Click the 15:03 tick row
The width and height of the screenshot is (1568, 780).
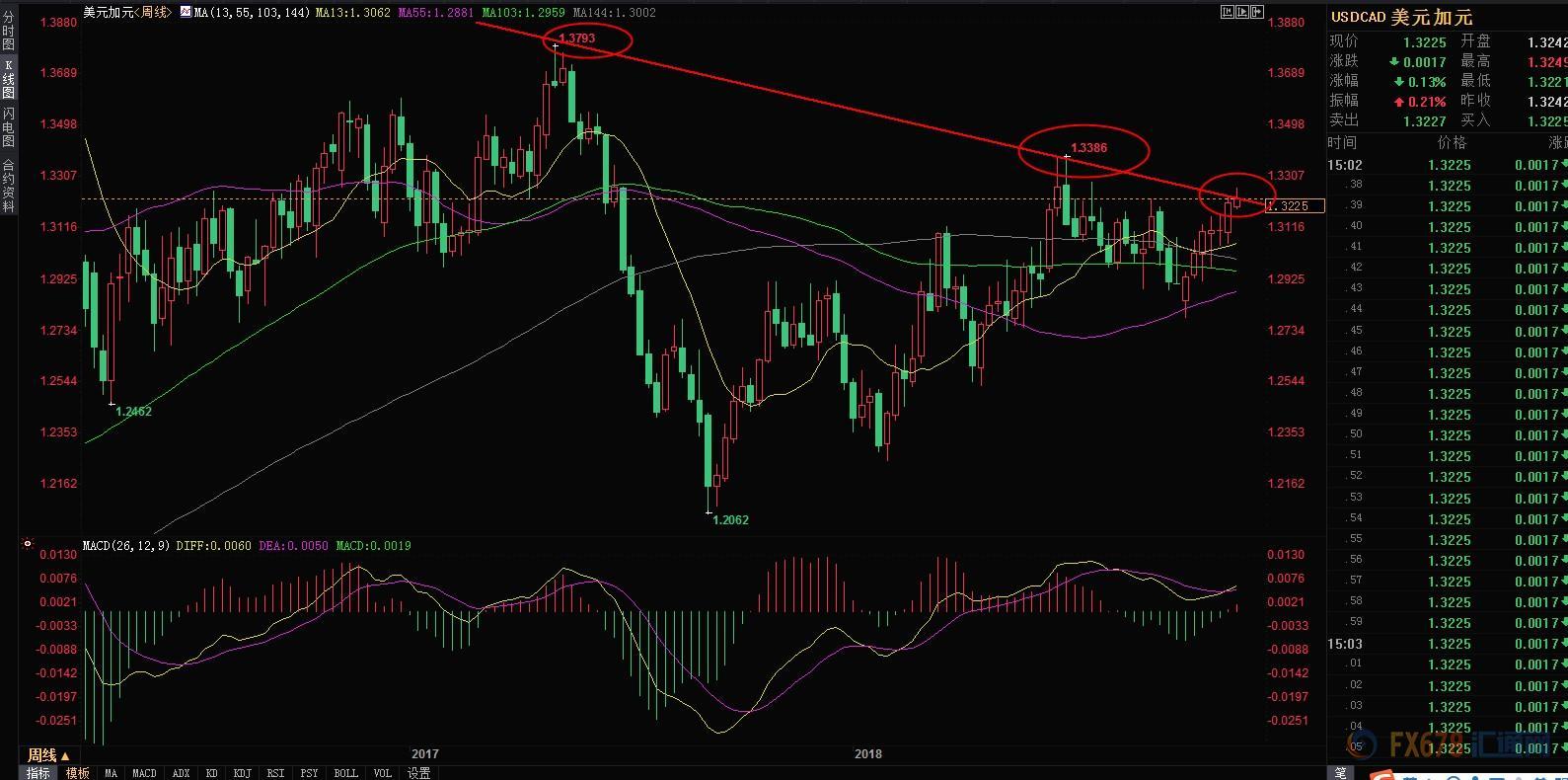click(1448, 644)
